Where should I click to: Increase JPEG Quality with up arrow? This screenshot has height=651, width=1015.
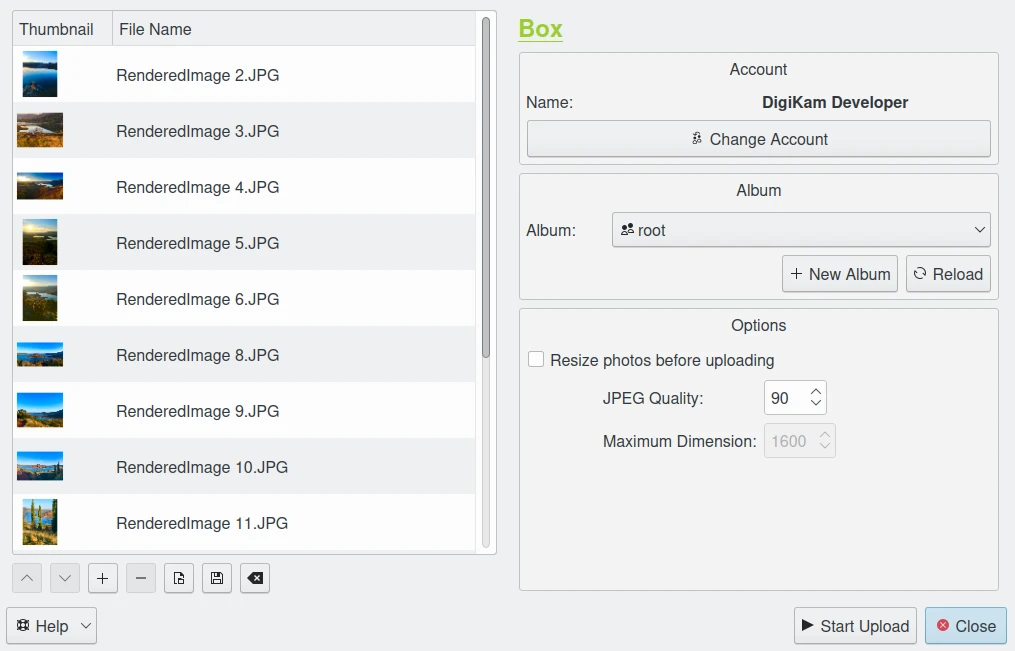816,392
